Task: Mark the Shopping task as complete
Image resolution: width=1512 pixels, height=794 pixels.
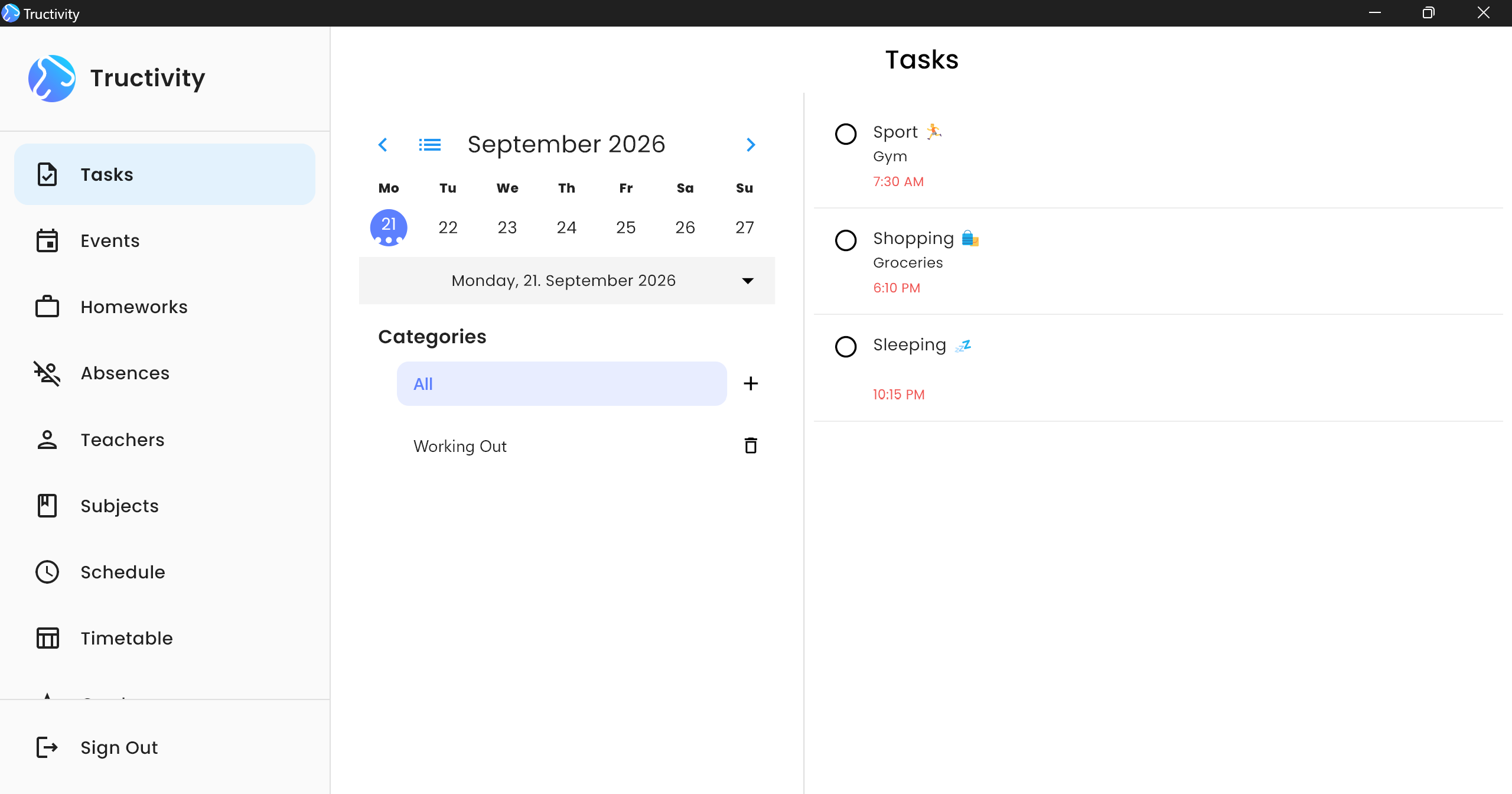Action: (x=846, y=240)
